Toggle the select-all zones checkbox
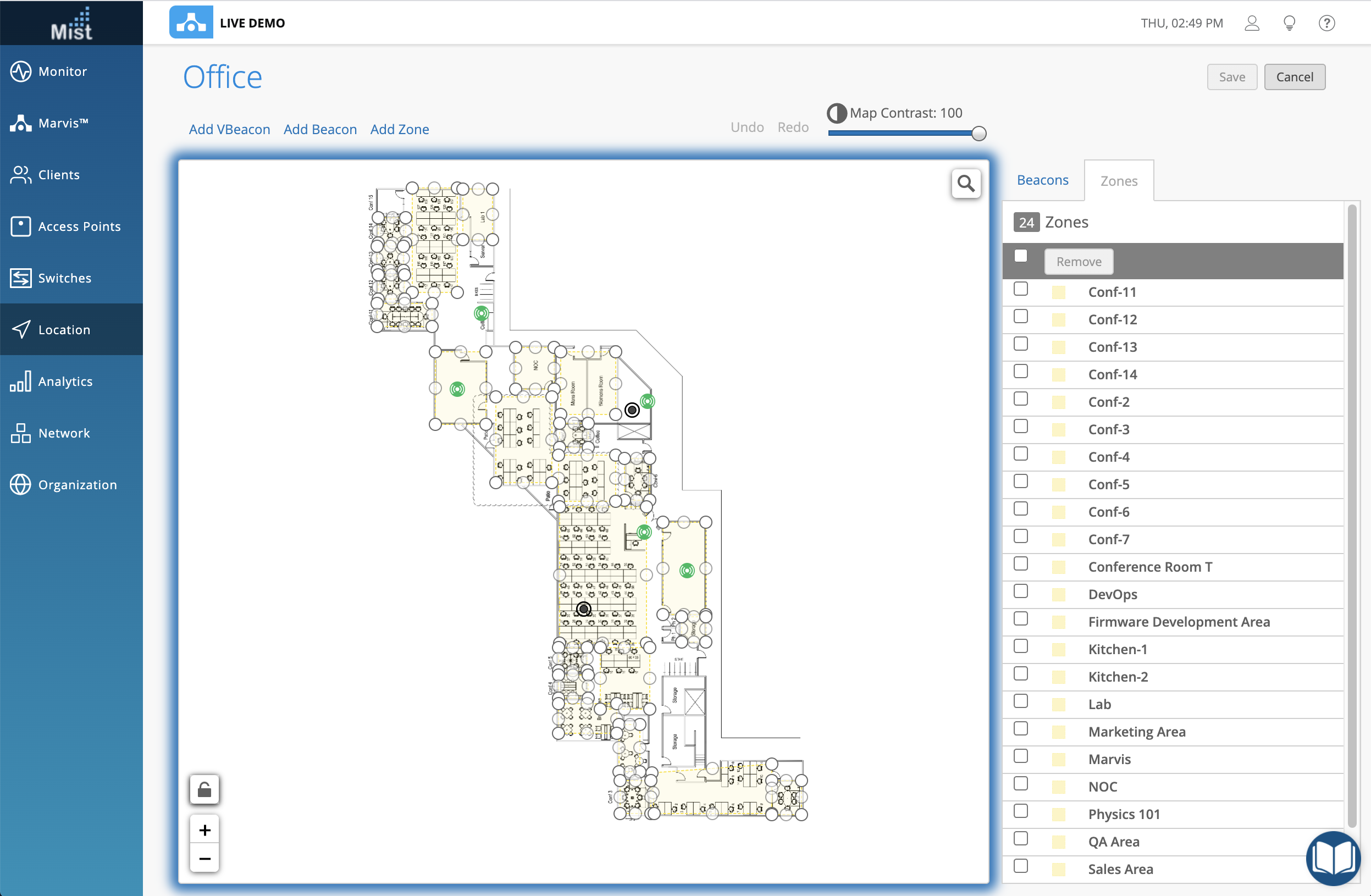This screenshot has width=1371, height=896. point(1020,256)
